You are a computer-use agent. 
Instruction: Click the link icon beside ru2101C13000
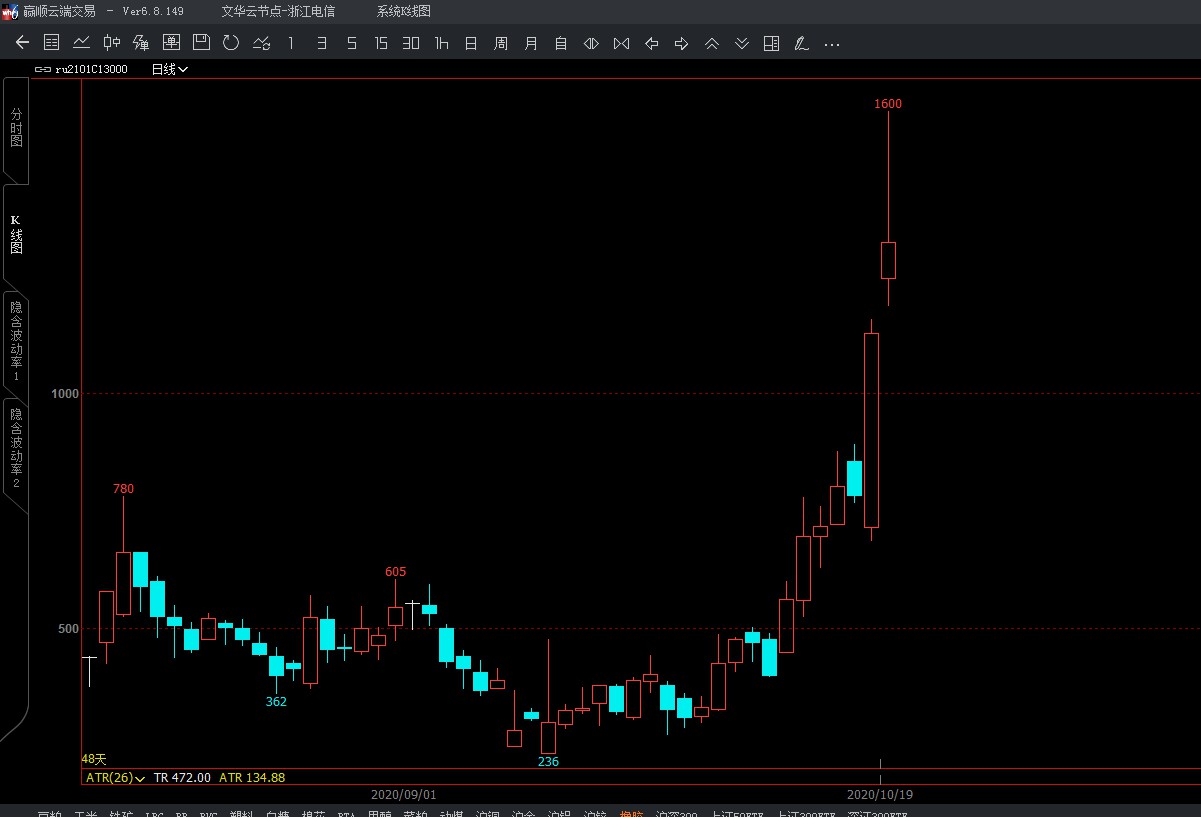(43, 69)
